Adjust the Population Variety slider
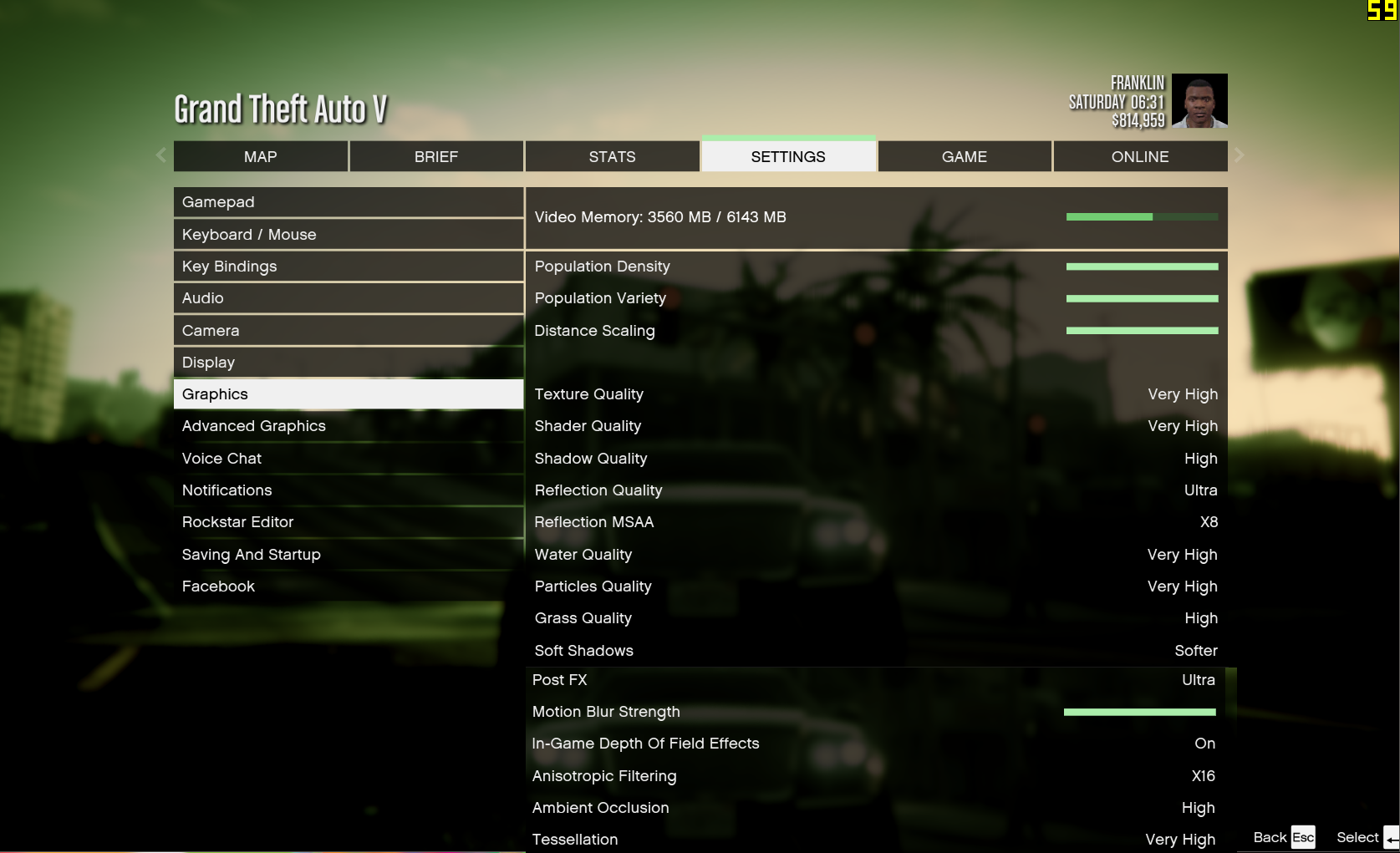This screenshot has width=1400, height=853. [1142, 298]
